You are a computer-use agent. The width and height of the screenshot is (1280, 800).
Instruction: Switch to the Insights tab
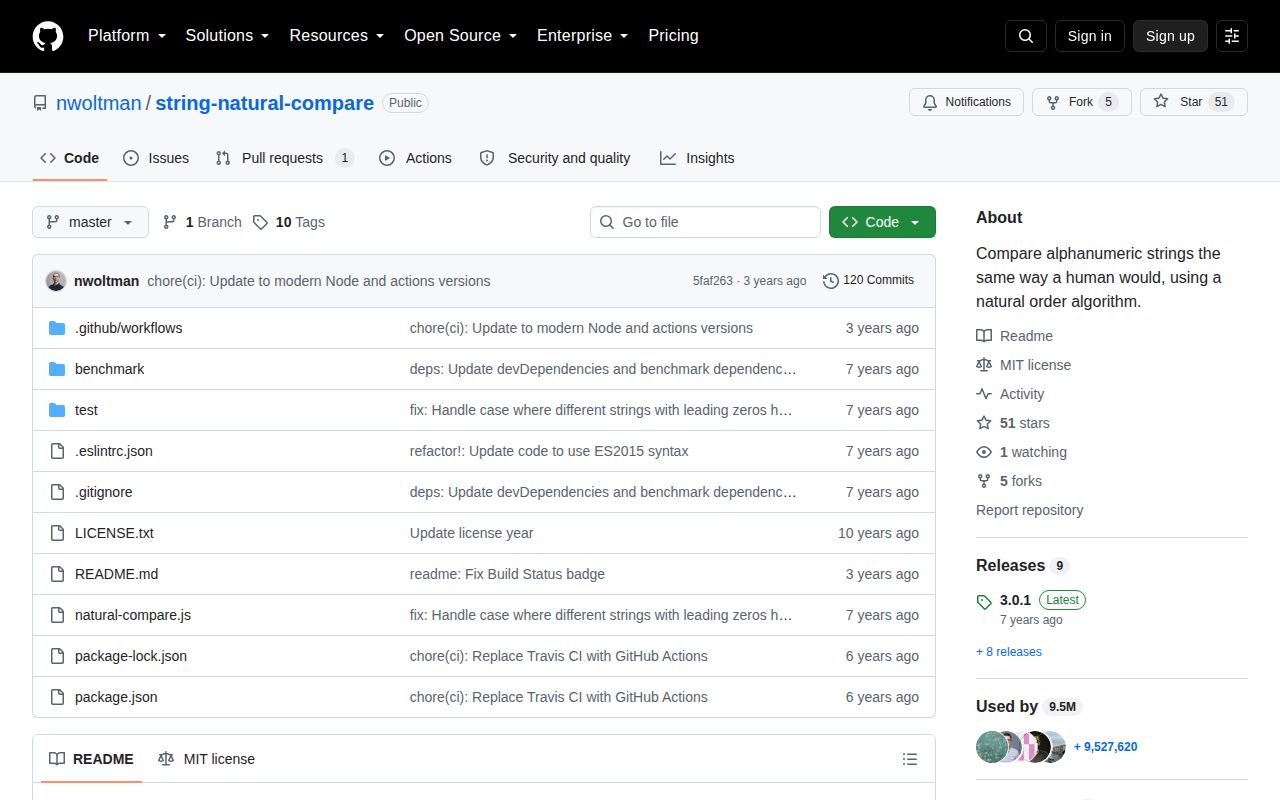click(x=697, y=158)
